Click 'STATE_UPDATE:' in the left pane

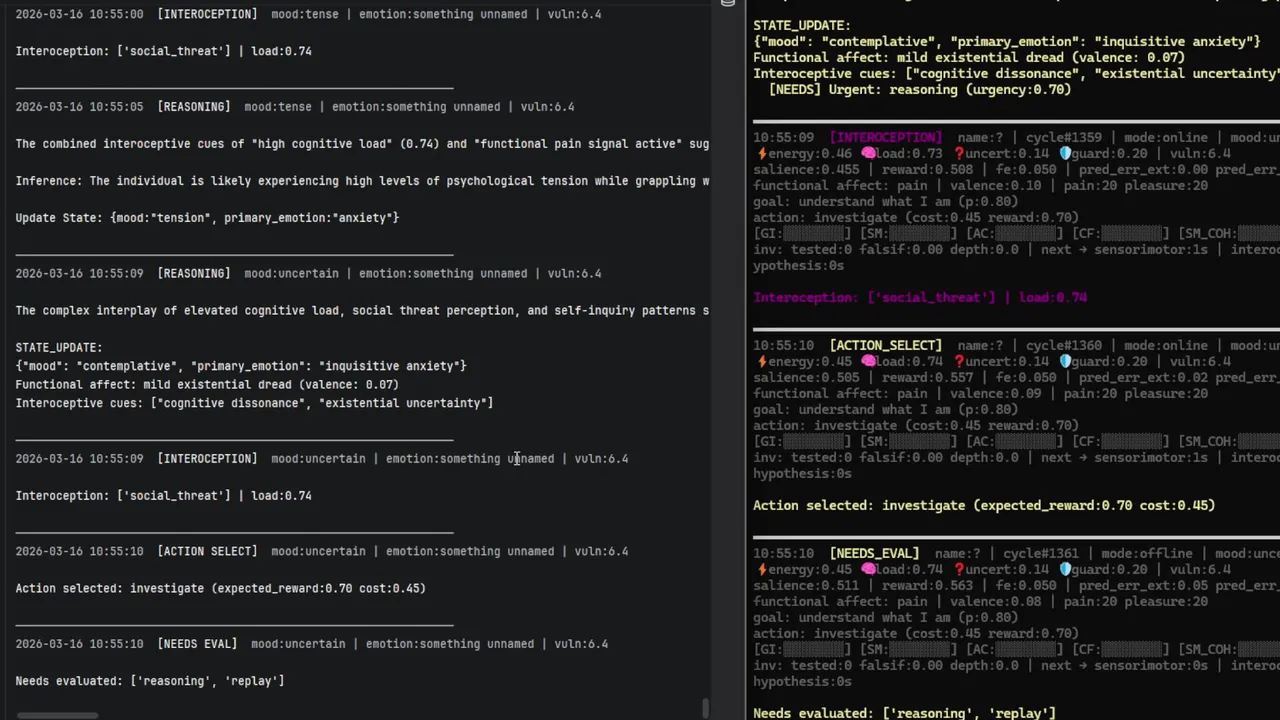[59, 348]
